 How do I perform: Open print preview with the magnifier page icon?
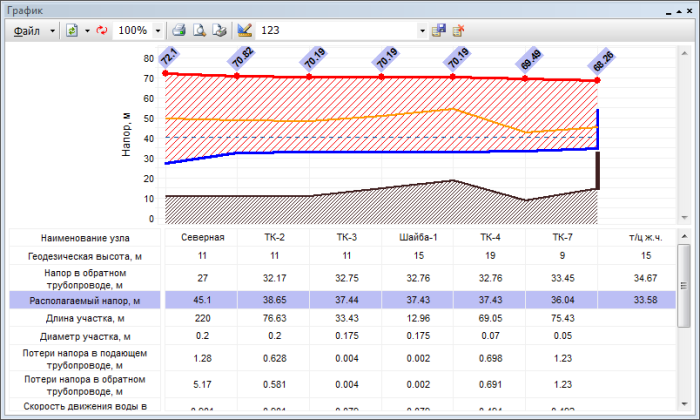pyautogui.click(x=199, y=31)
